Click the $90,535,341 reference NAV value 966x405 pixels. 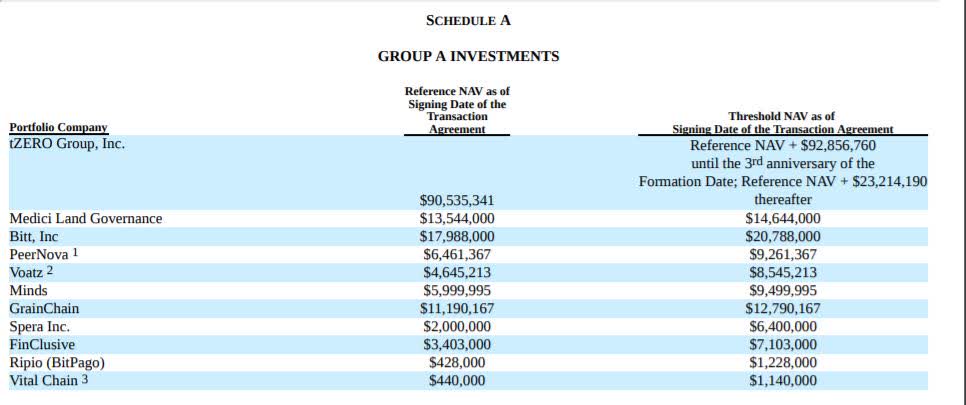pyautogui.click(x=457, y=200)
